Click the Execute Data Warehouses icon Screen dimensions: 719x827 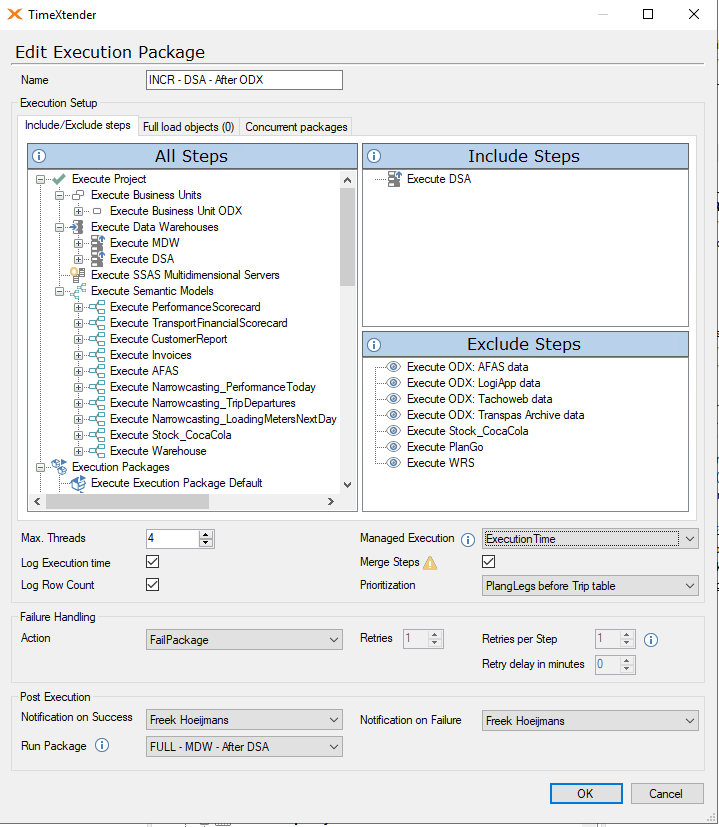[x=77, y=227]
